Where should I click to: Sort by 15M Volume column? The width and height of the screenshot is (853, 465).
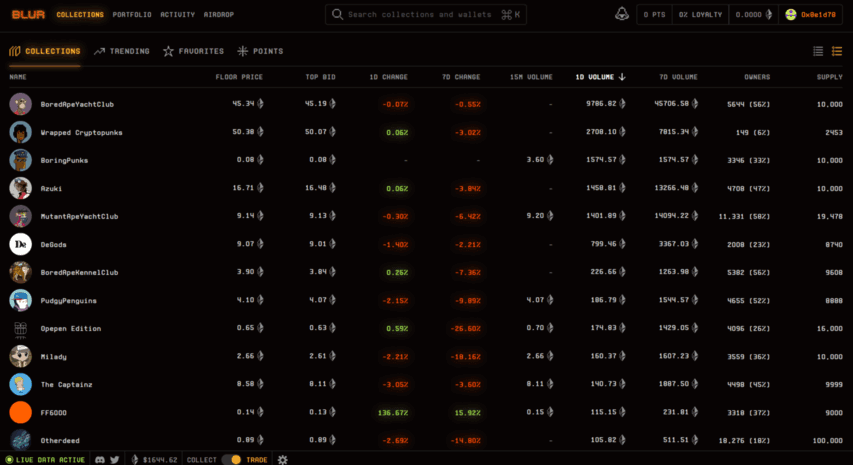pyautogui.click(x=531, y=77)
